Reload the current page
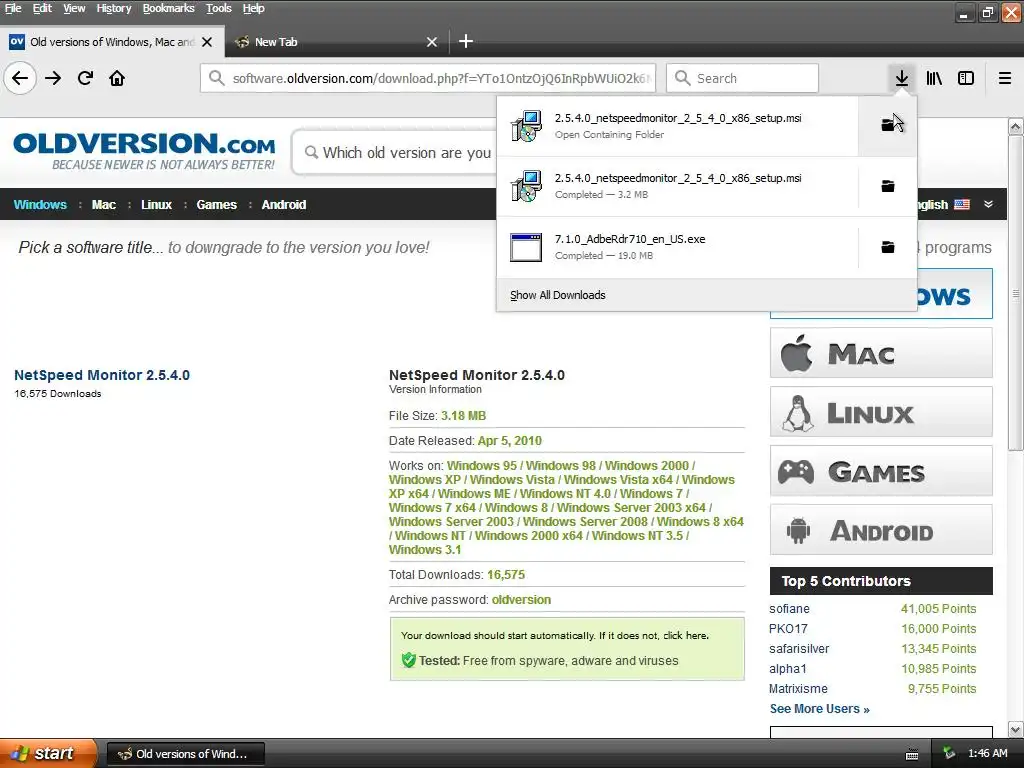 coord(86,78)
